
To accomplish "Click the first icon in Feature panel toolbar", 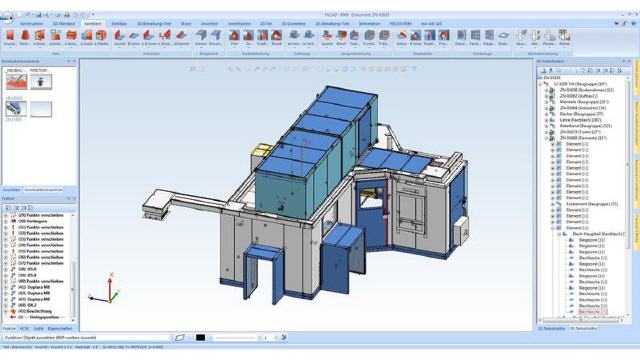I will [x=8, y=208].
